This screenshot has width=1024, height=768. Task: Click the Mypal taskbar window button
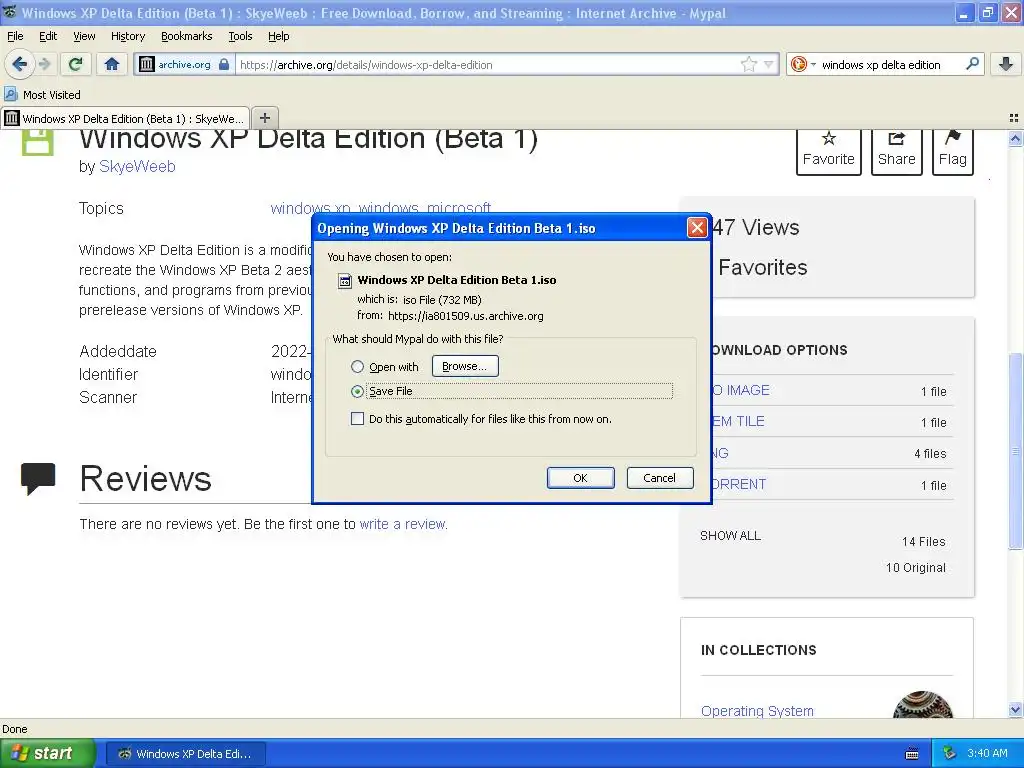click(x=185, y=754)
